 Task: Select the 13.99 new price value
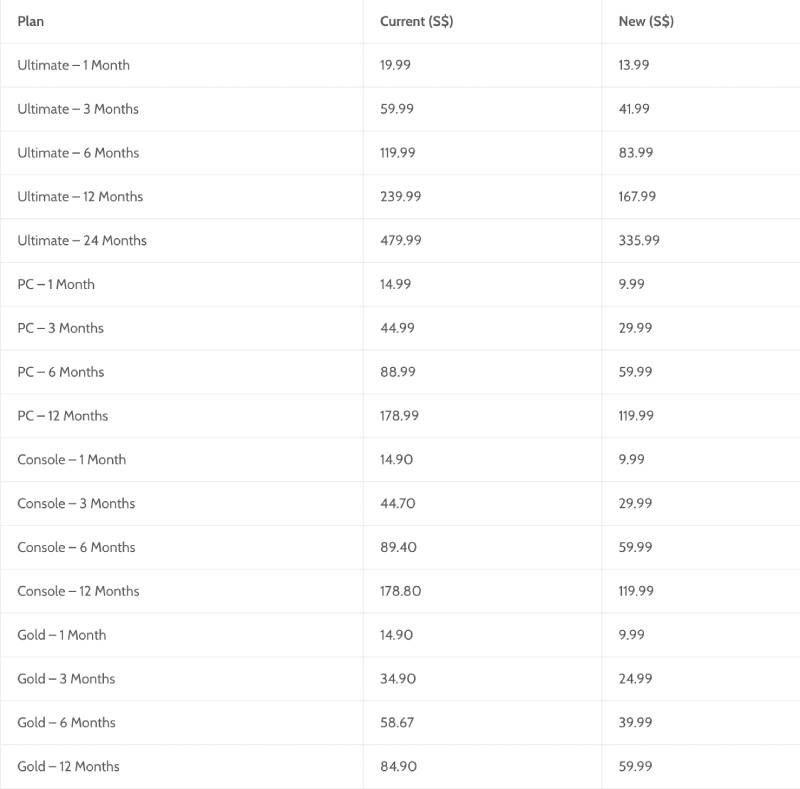(x=634, y=65)
